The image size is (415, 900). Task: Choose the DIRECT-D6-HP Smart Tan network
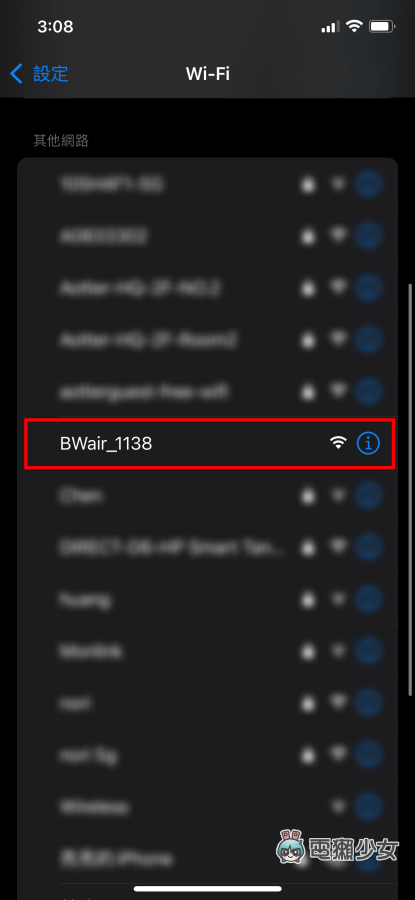click(x=207, y=547)
